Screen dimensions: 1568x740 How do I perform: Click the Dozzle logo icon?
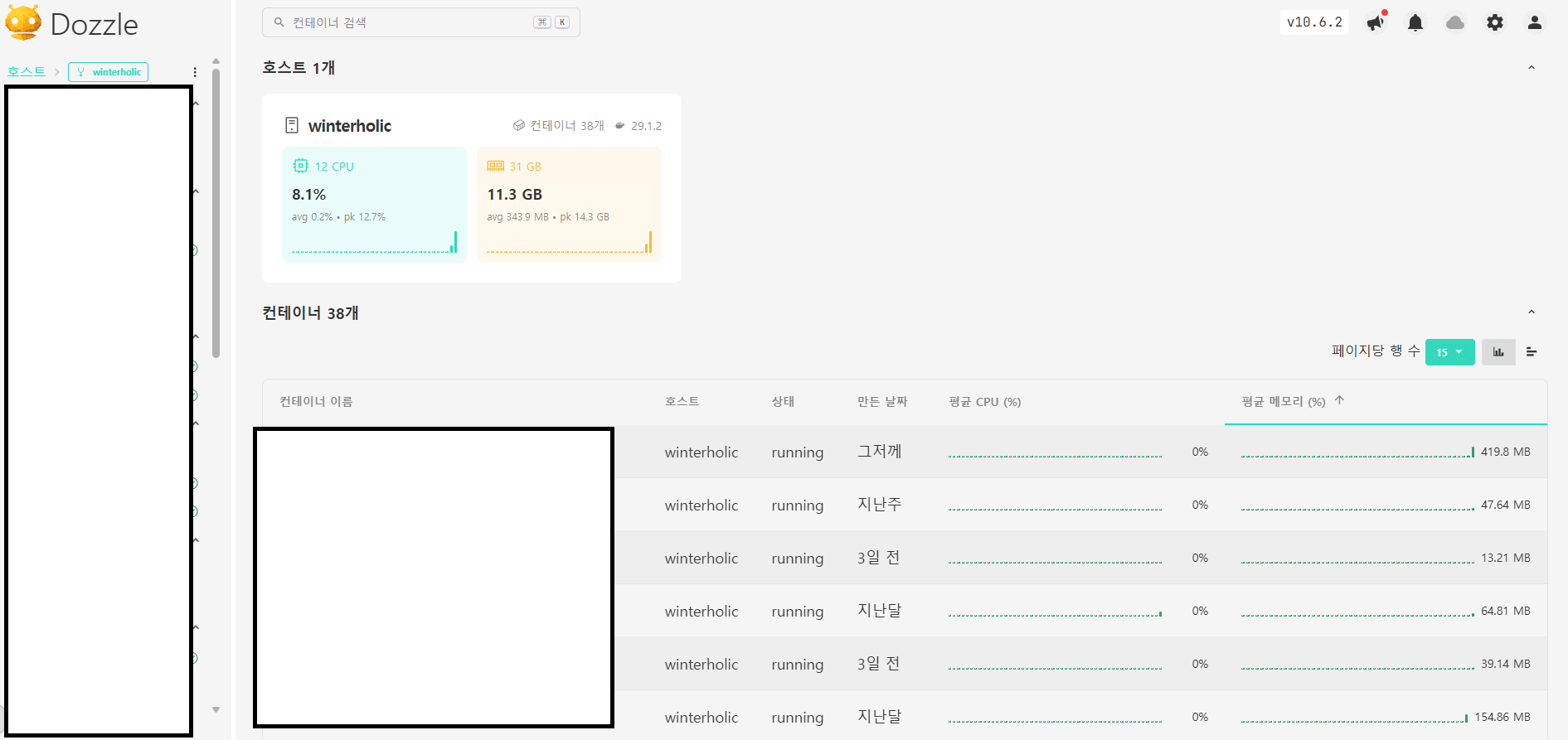point(23,22)
